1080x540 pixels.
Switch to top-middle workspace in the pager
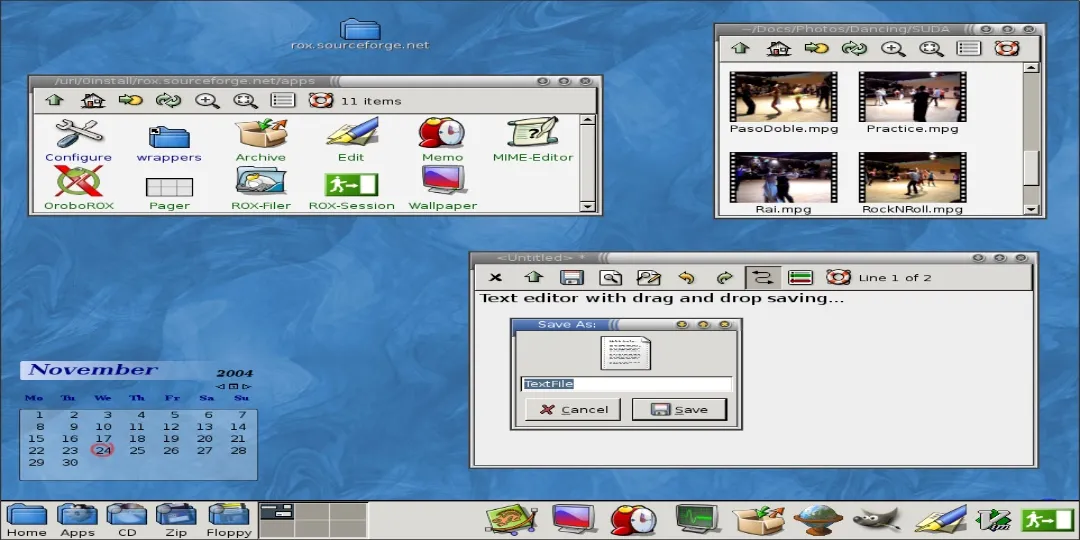pyautogui.click(x=313, y=512)
